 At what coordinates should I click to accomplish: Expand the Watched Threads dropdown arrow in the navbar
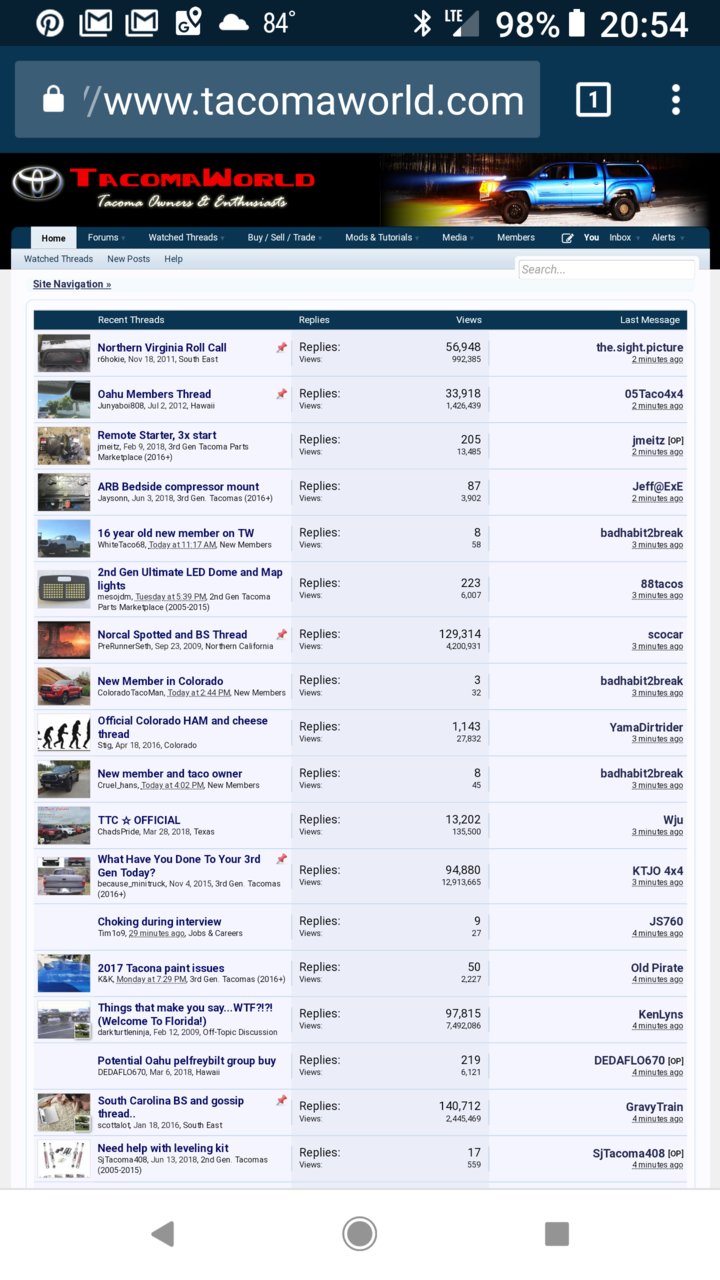[222, 239]
